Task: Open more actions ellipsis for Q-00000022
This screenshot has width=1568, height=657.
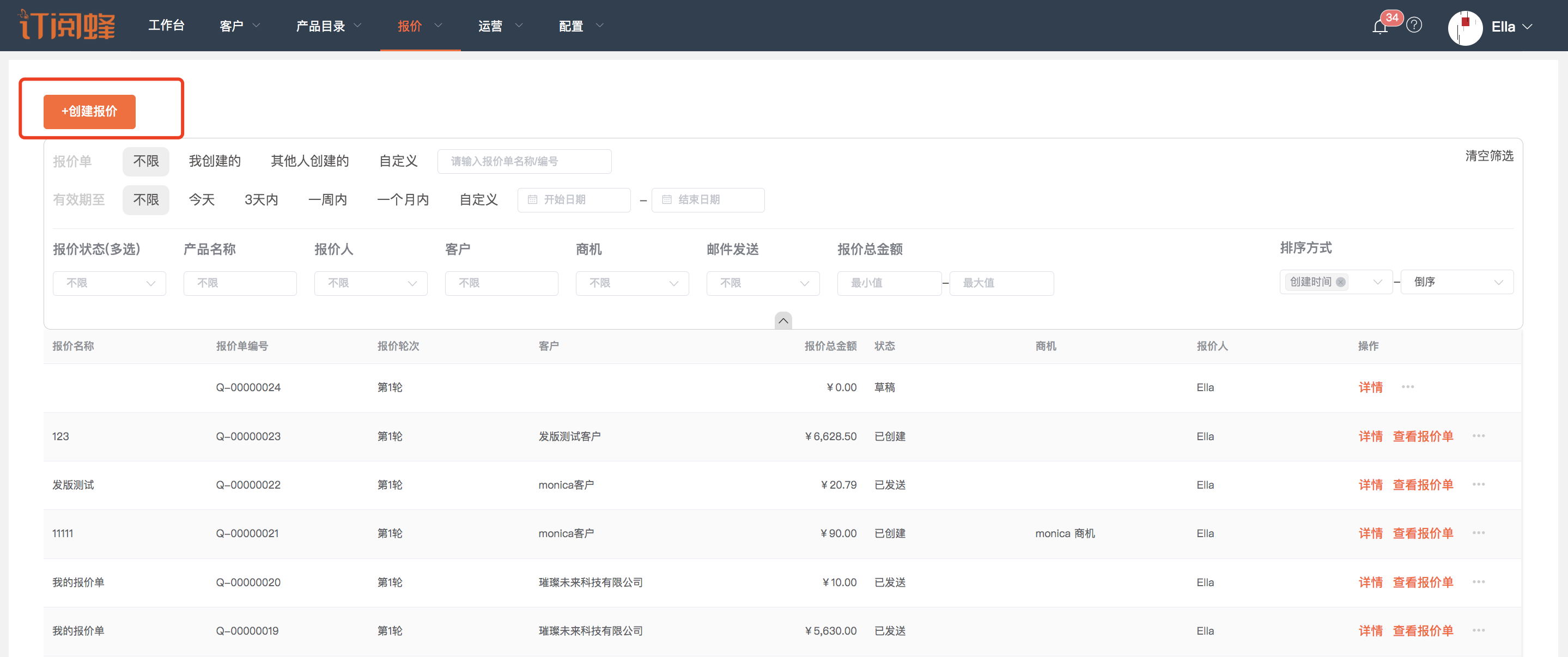Action: pos(1478,485)
